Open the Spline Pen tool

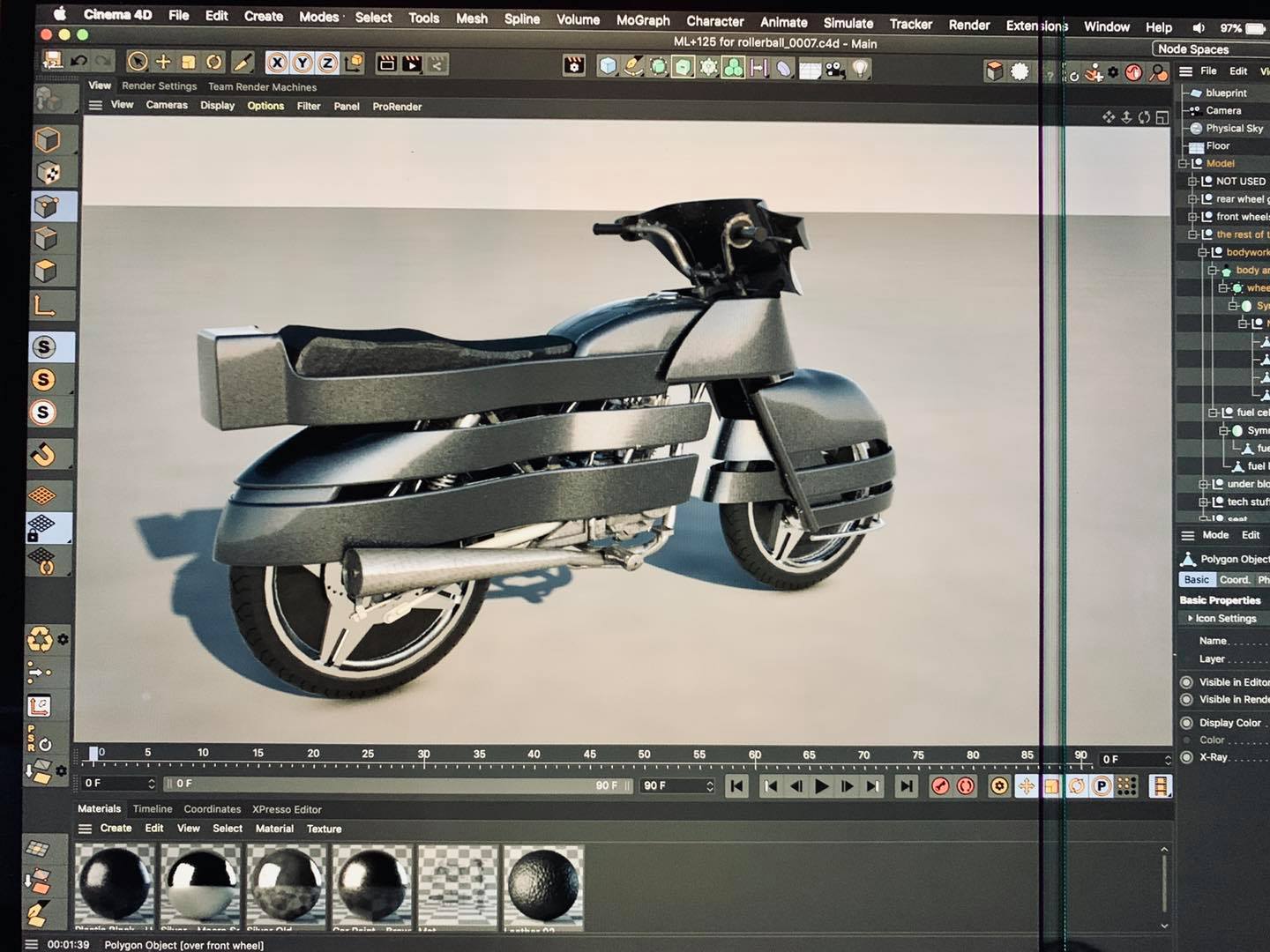[x=633, y=66]
